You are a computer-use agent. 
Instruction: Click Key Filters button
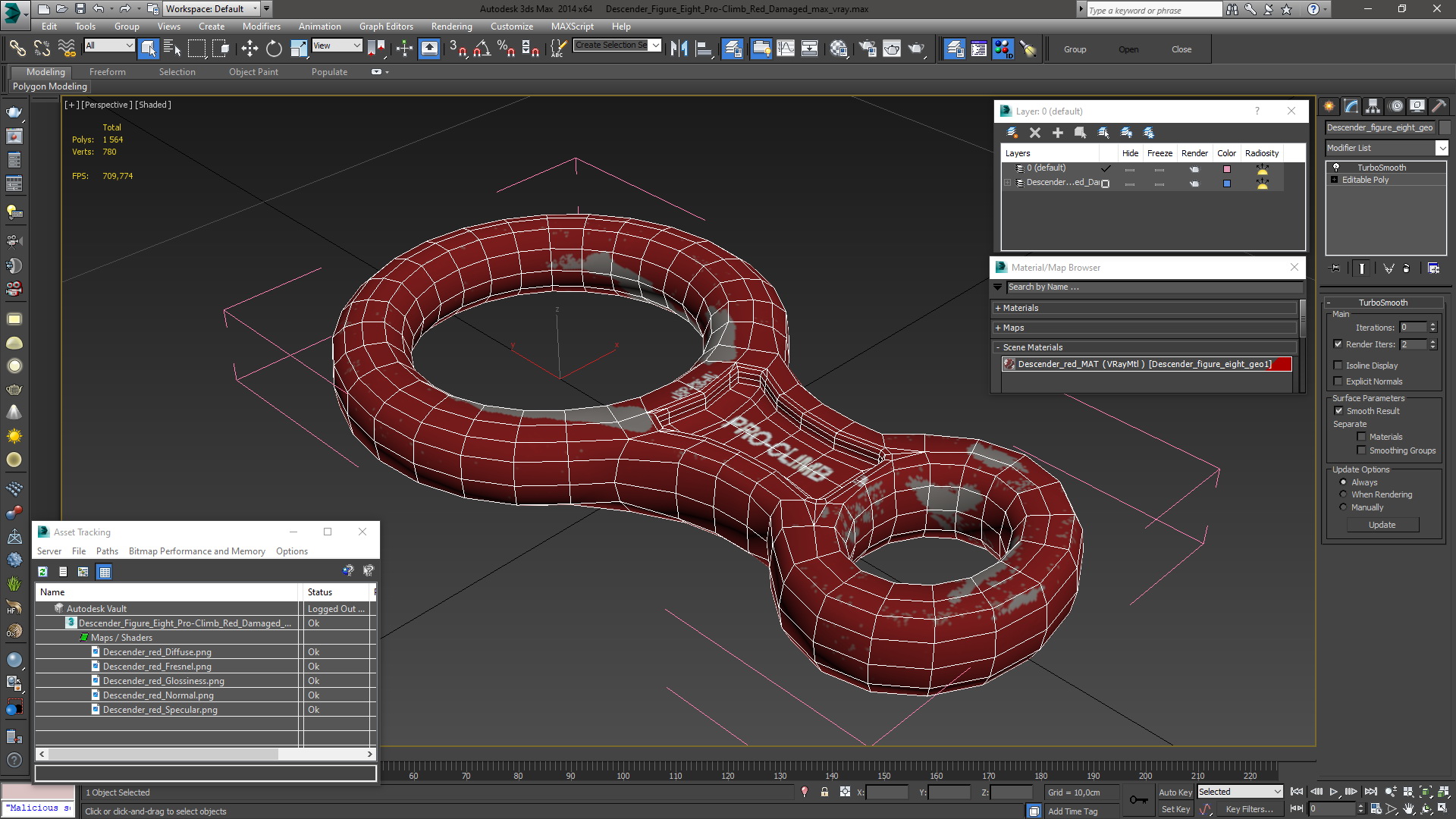pos(1250,809)
